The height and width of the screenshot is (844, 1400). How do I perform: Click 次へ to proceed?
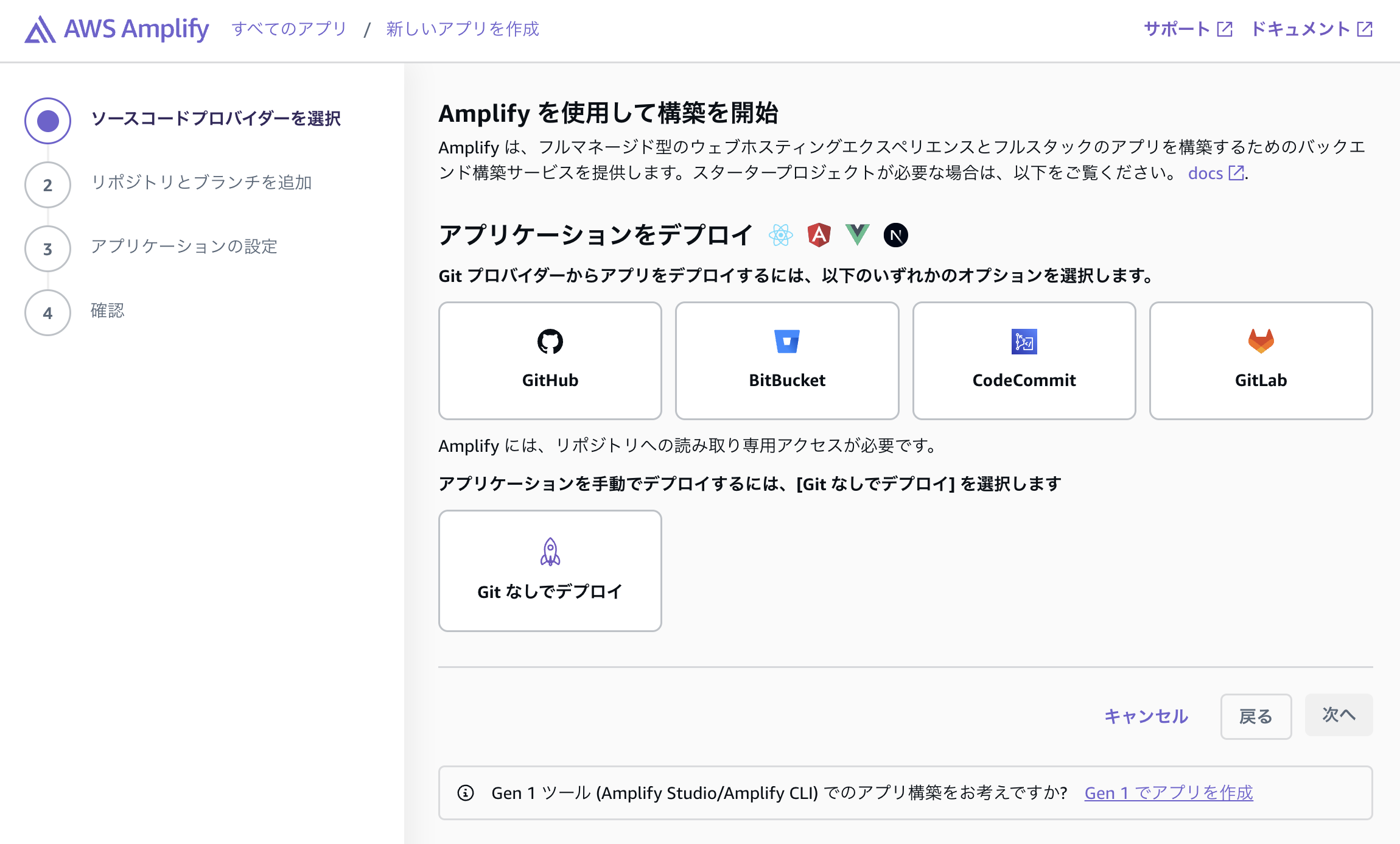1339,716
